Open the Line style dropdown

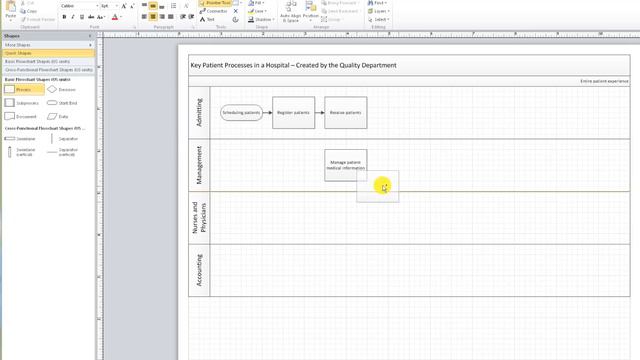[x=257, y=11]
